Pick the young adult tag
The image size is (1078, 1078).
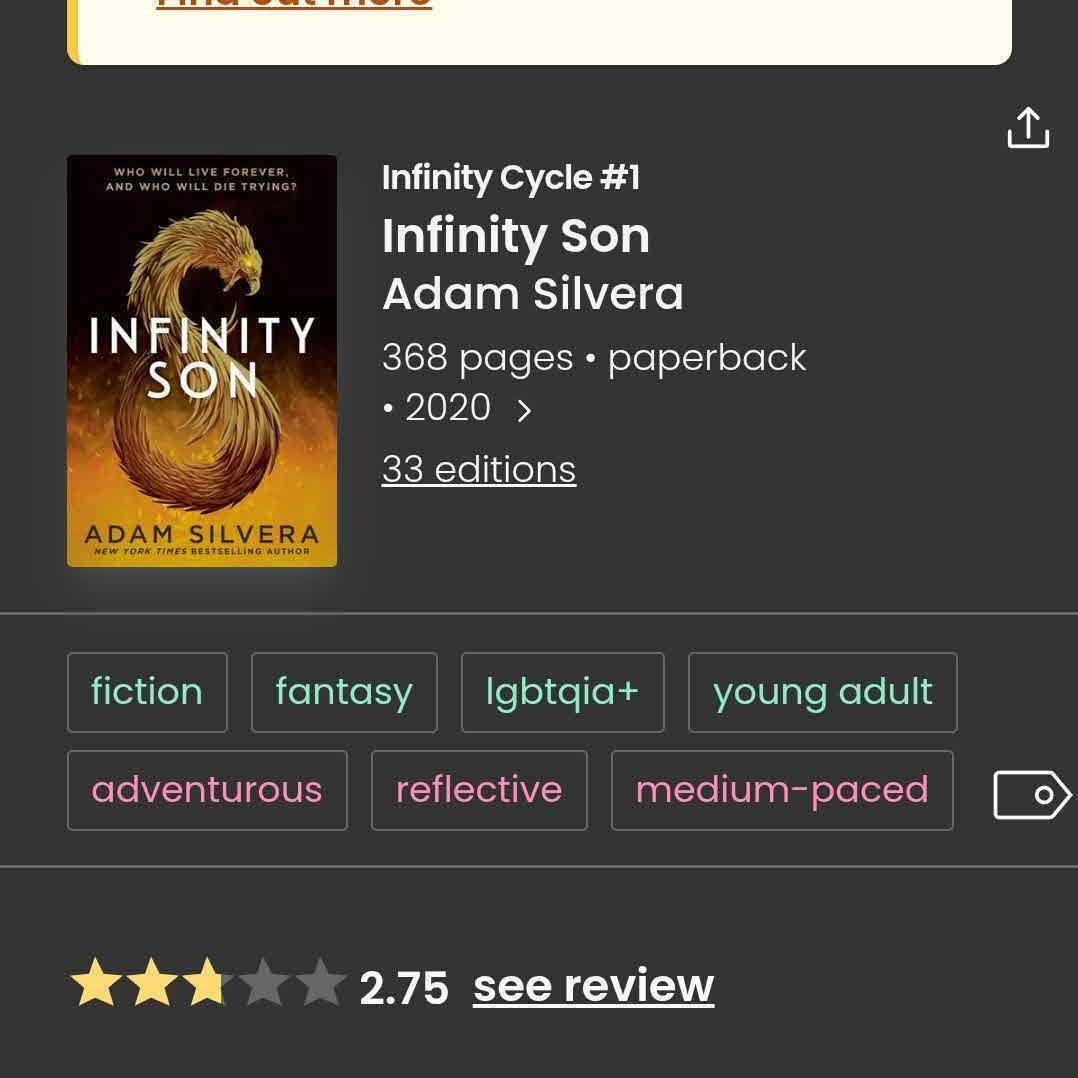(822, 692)
